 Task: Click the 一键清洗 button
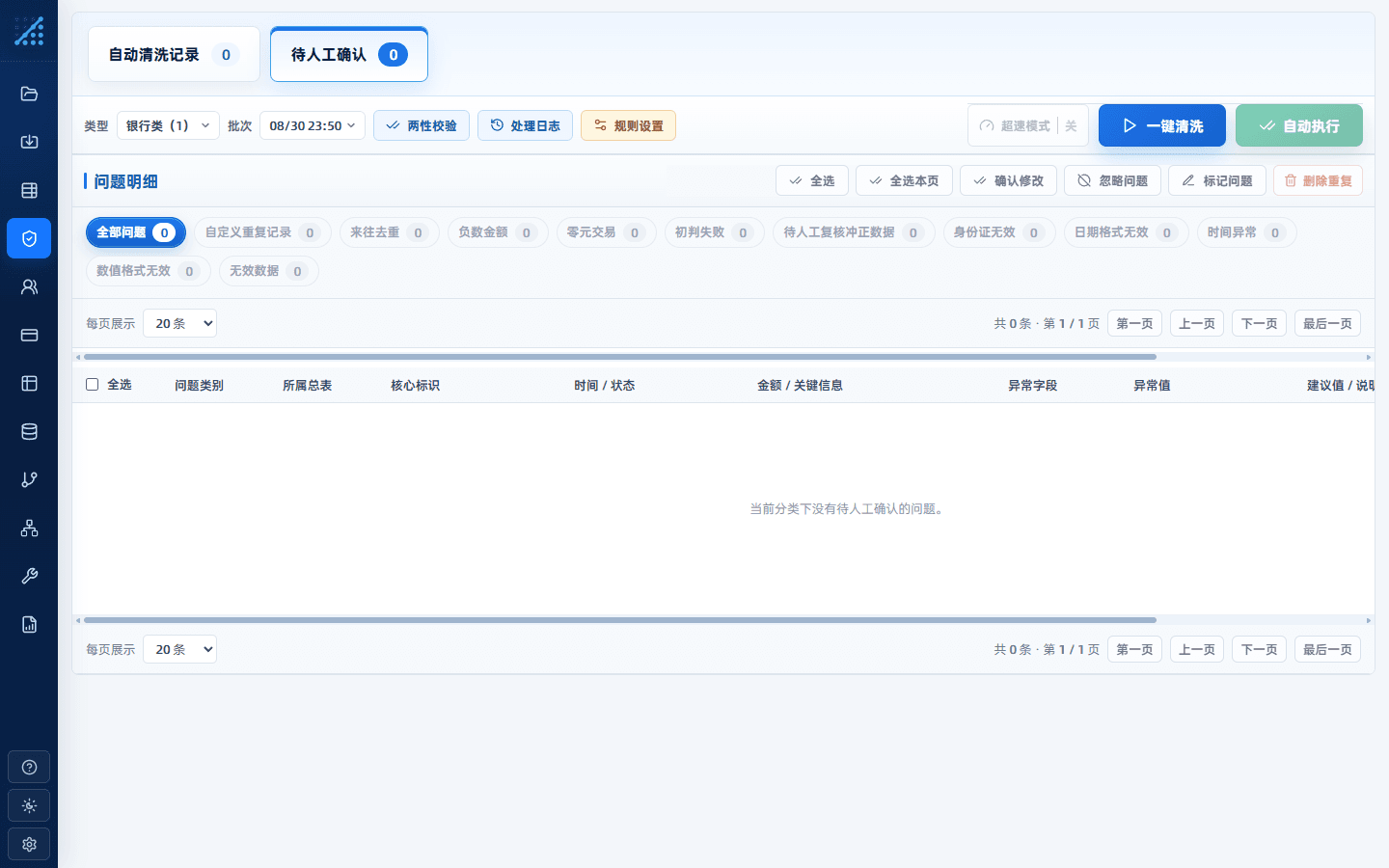(x=1162, y=125)
